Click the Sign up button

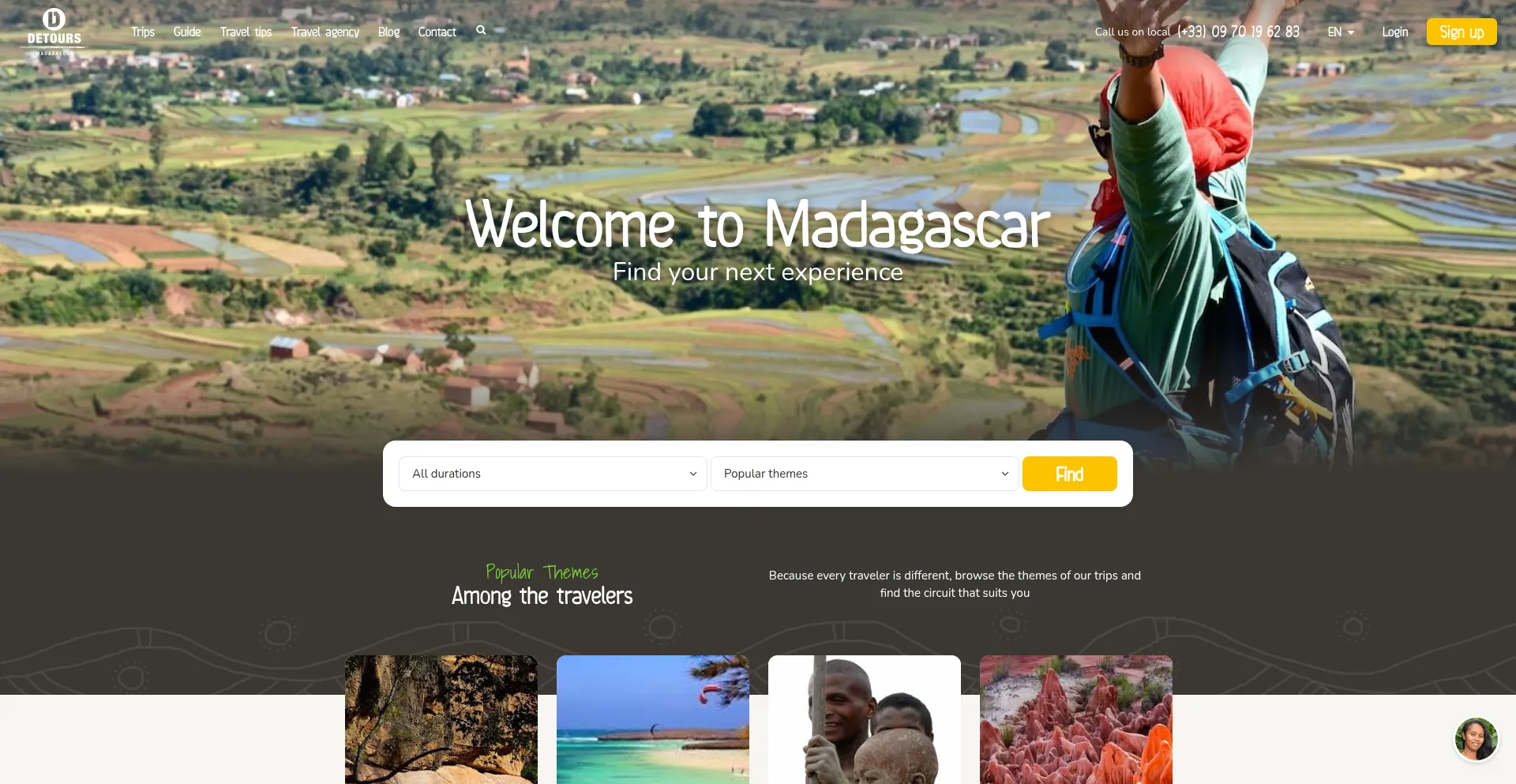point(1462,32)
